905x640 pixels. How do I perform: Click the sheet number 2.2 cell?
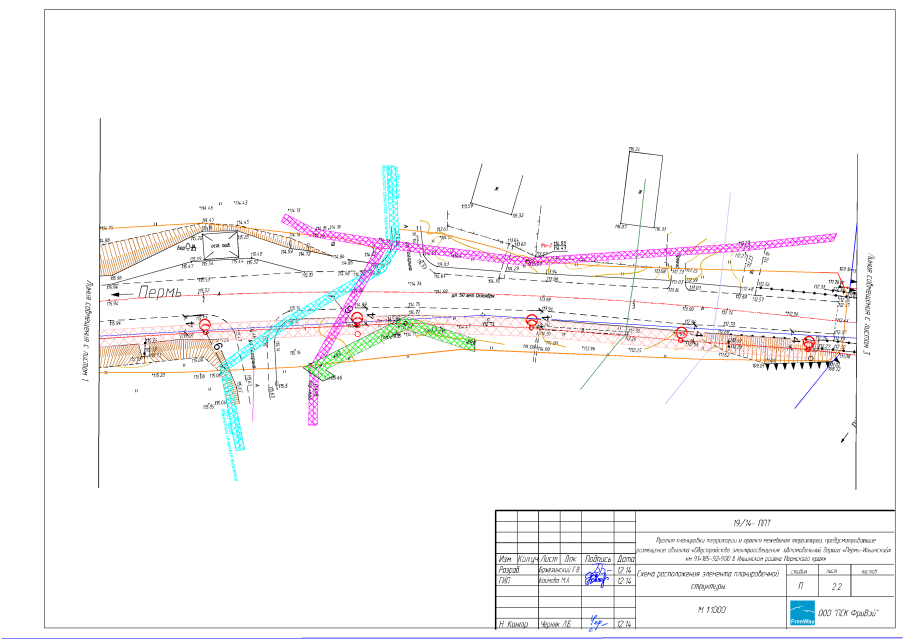click(837, 587)
